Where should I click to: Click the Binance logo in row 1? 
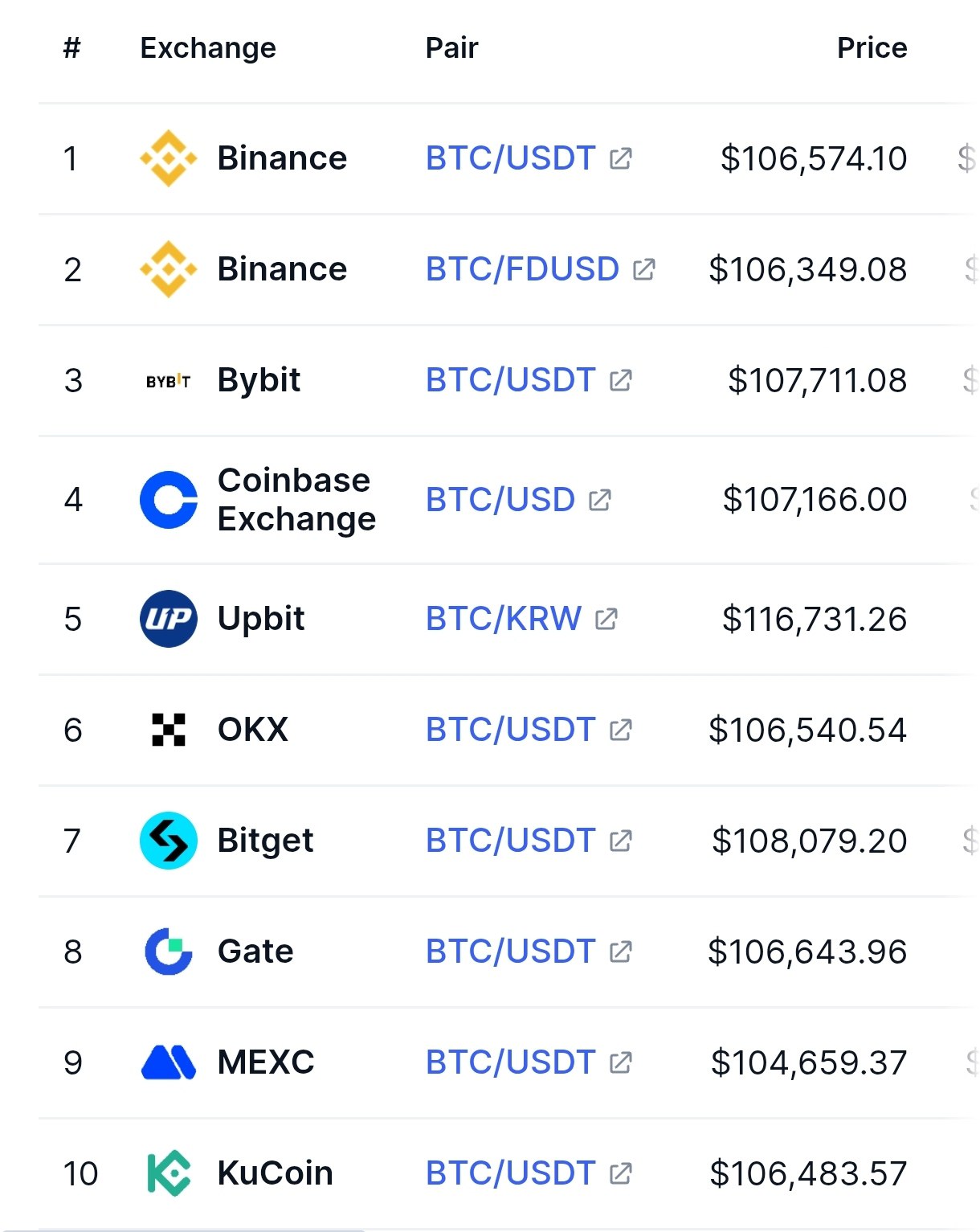click(168, 158)
